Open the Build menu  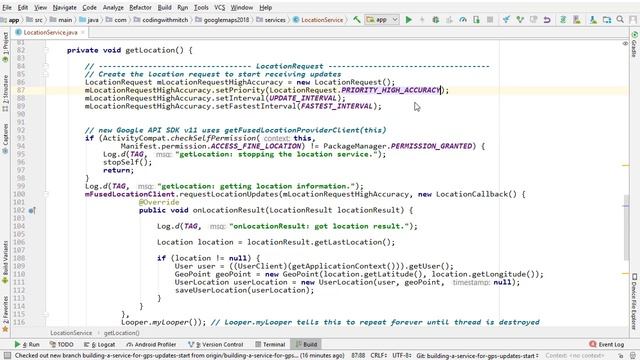point(164,7)
